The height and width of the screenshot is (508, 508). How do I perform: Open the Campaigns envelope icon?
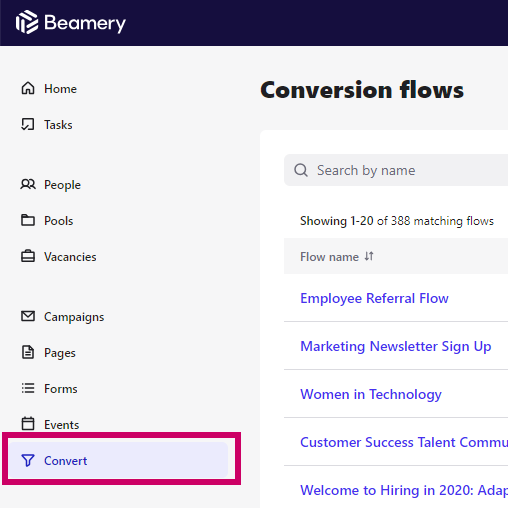pyautogui.click(x=28, y=316)
